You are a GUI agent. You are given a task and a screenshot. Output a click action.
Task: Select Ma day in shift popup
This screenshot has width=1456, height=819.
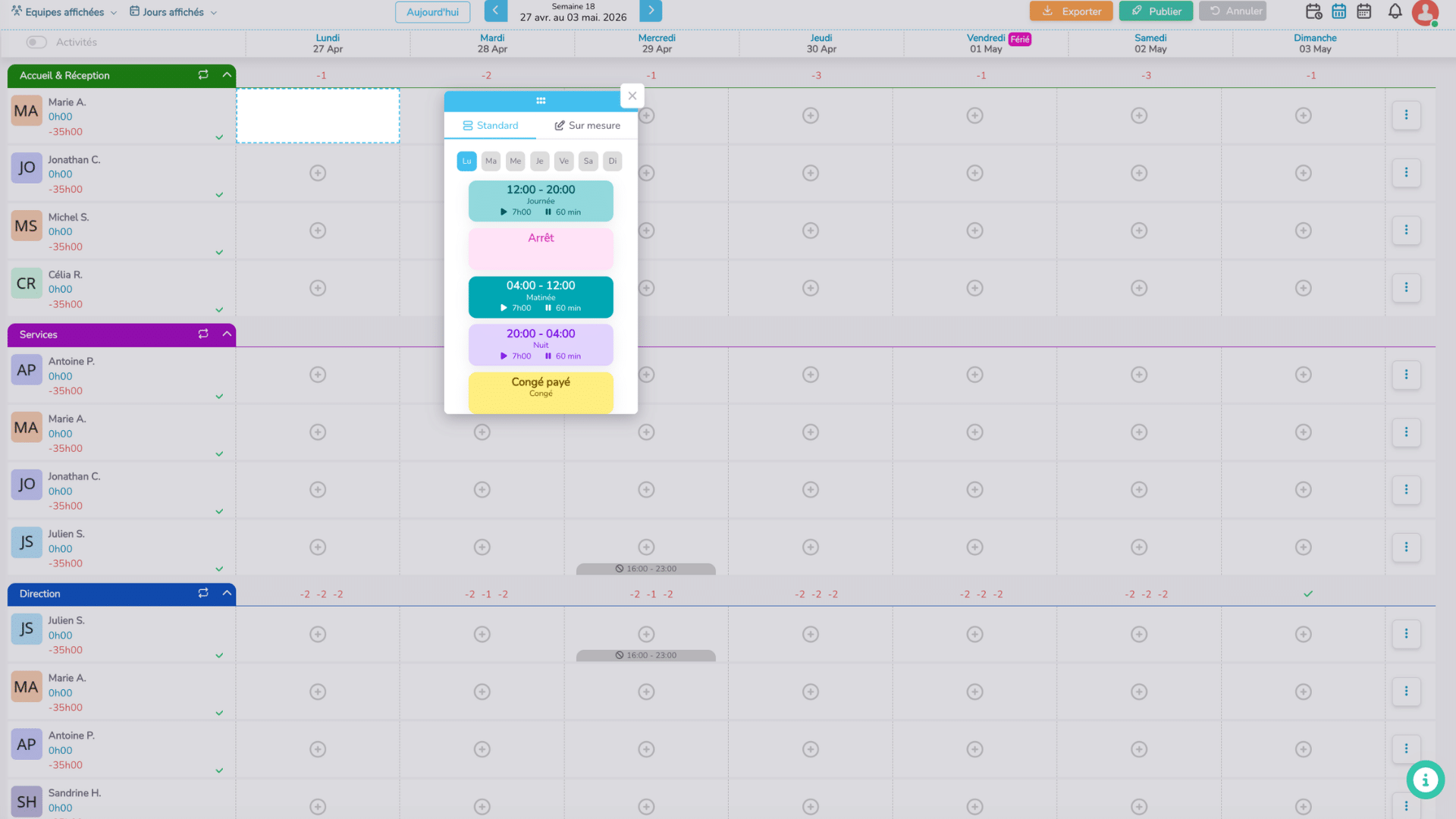tap(491, 161)
